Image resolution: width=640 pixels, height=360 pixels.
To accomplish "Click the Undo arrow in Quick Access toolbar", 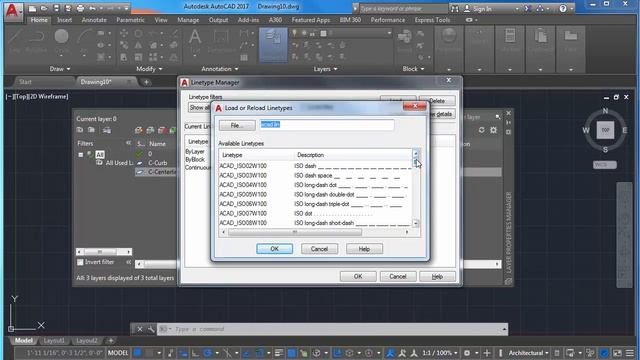I will point(93,8).
